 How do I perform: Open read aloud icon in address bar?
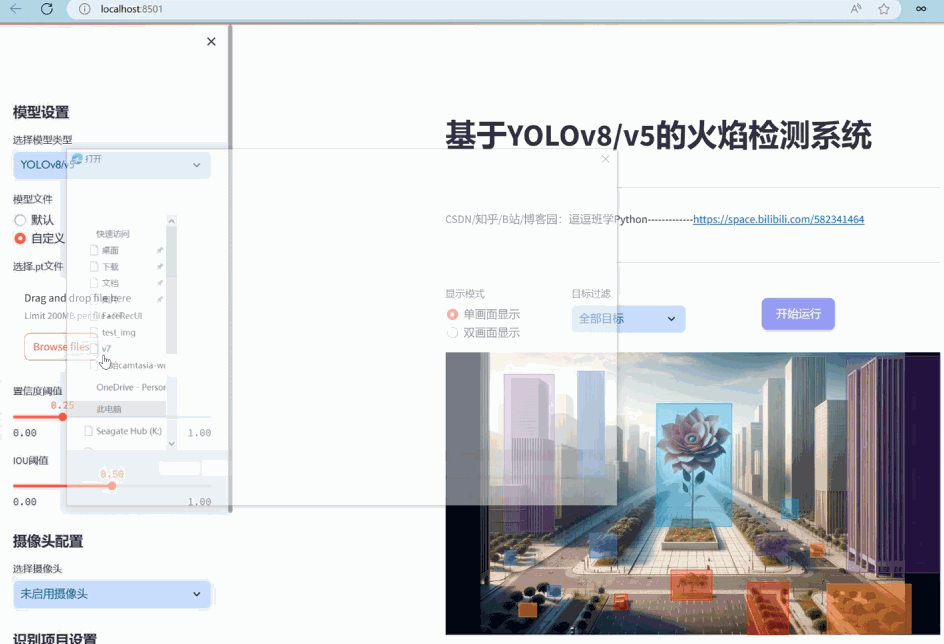click(856, 8)
